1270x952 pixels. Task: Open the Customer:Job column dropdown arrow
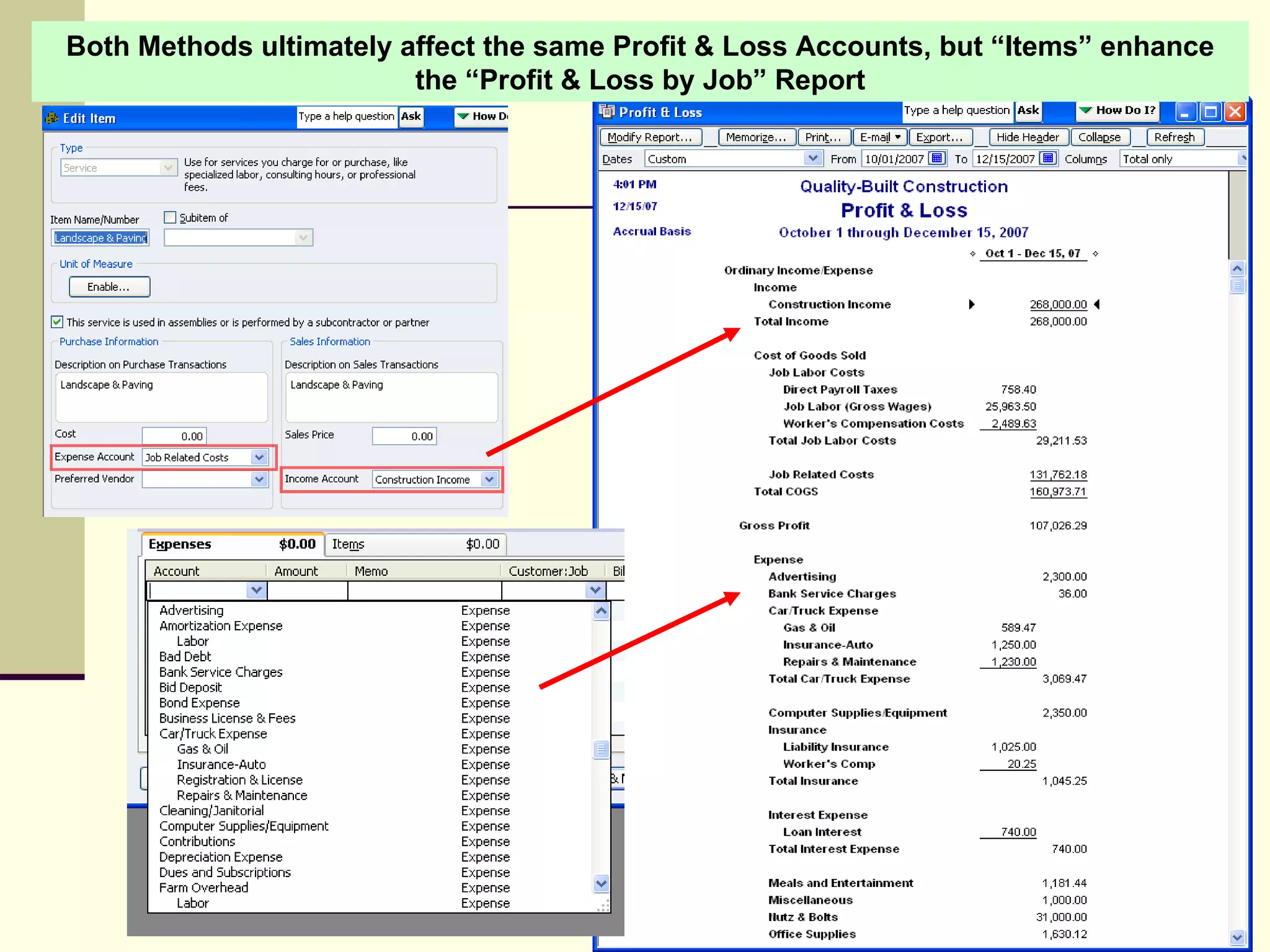click(x=595, y=590)
